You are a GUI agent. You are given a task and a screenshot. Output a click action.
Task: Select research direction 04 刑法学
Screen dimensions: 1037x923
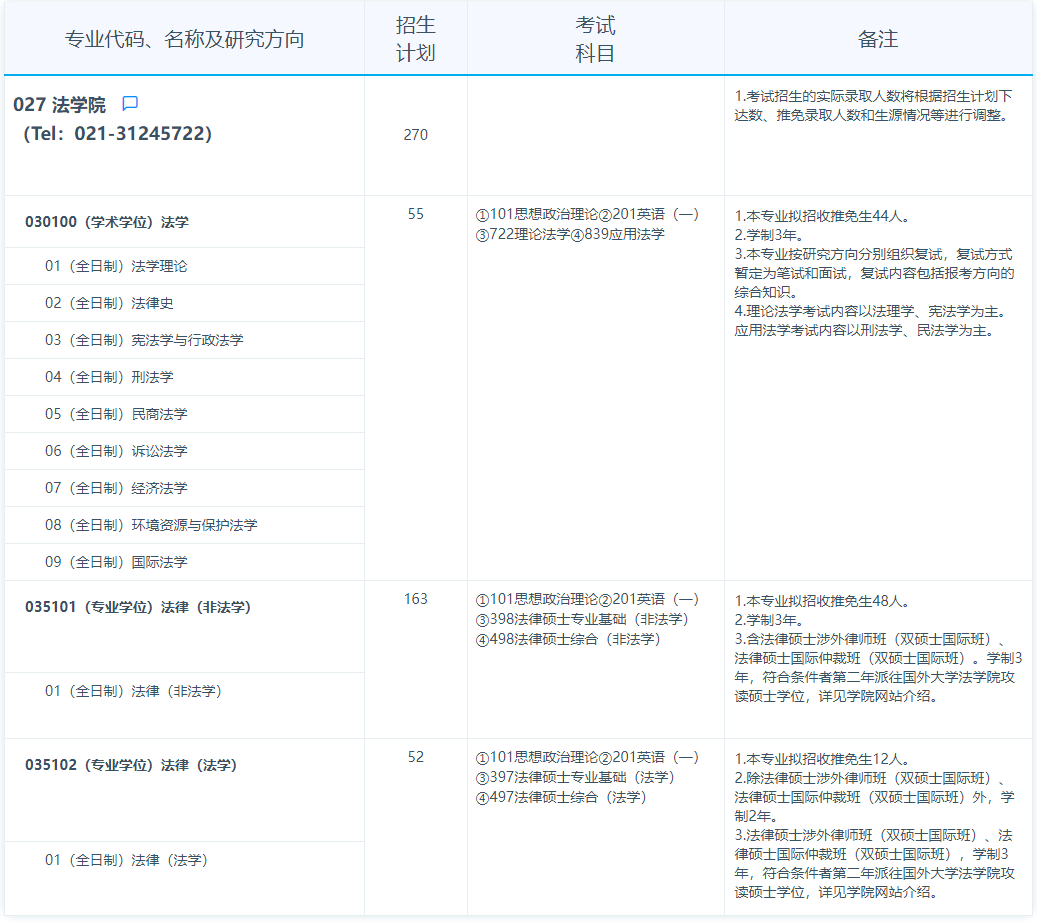(x=109, y=377)
